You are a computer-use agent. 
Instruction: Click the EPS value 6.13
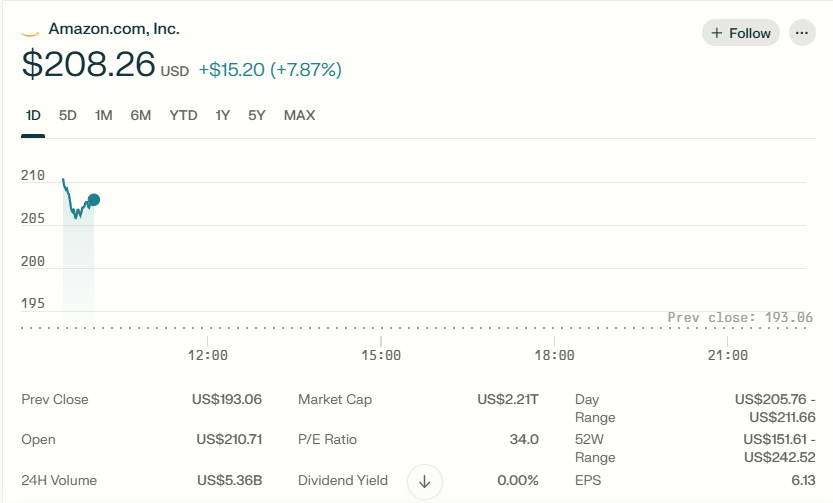tap(803, 481)
